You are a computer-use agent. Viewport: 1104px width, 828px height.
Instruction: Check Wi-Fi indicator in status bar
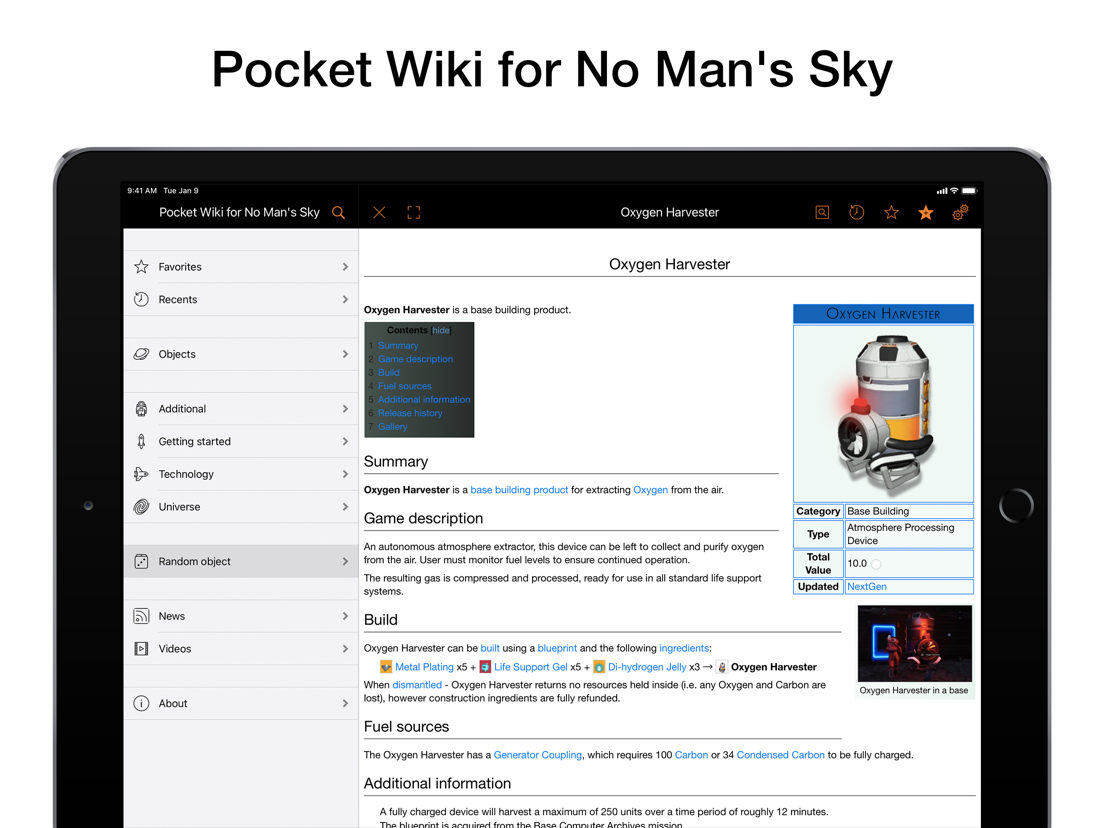[954, 191]
